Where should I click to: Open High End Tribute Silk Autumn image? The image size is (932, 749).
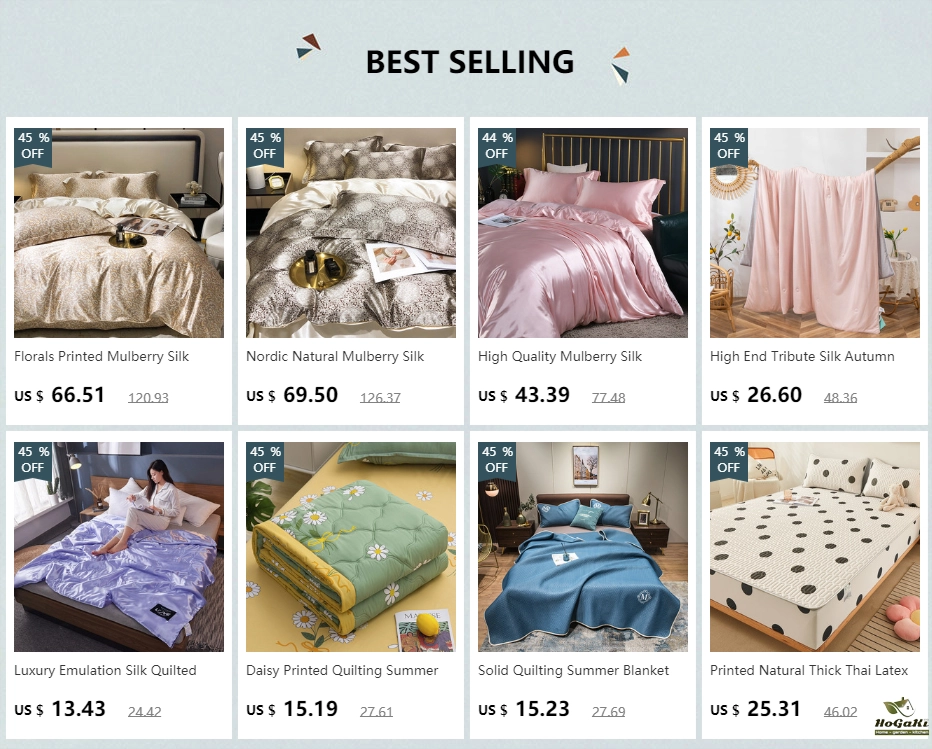click(x=814, y=233)
